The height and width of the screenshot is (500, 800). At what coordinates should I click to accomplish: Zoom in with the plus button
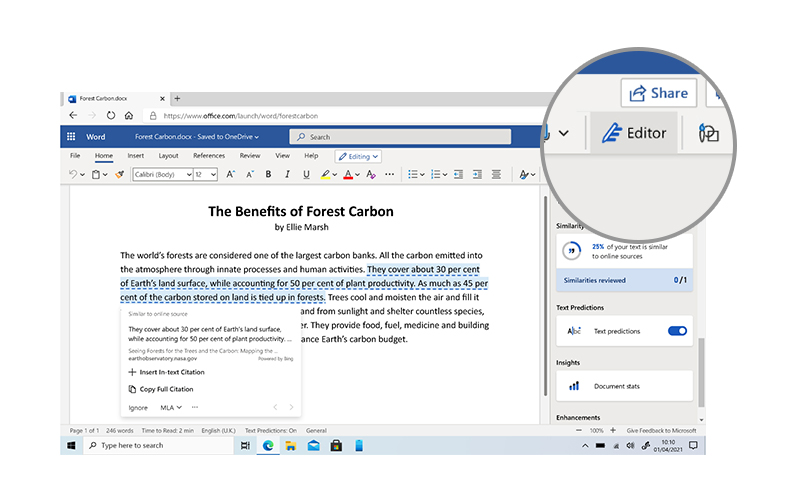point(613,431)
